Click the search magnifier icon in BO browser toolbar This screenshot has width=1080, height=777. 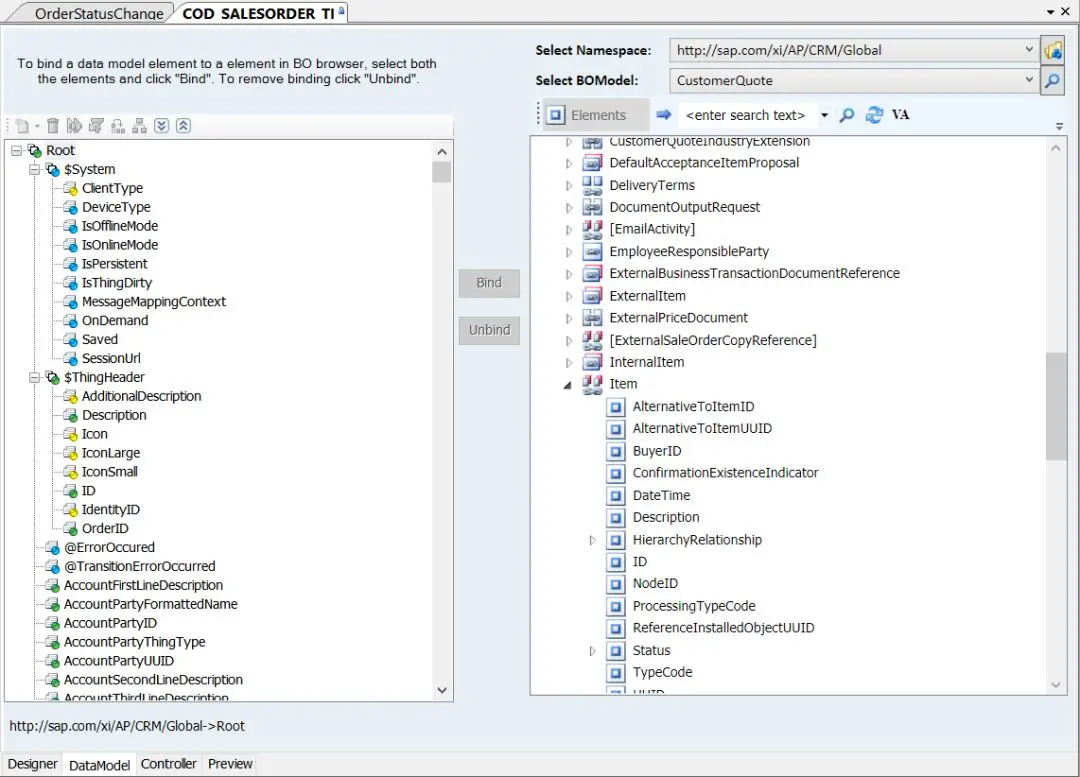coord(847,115)
